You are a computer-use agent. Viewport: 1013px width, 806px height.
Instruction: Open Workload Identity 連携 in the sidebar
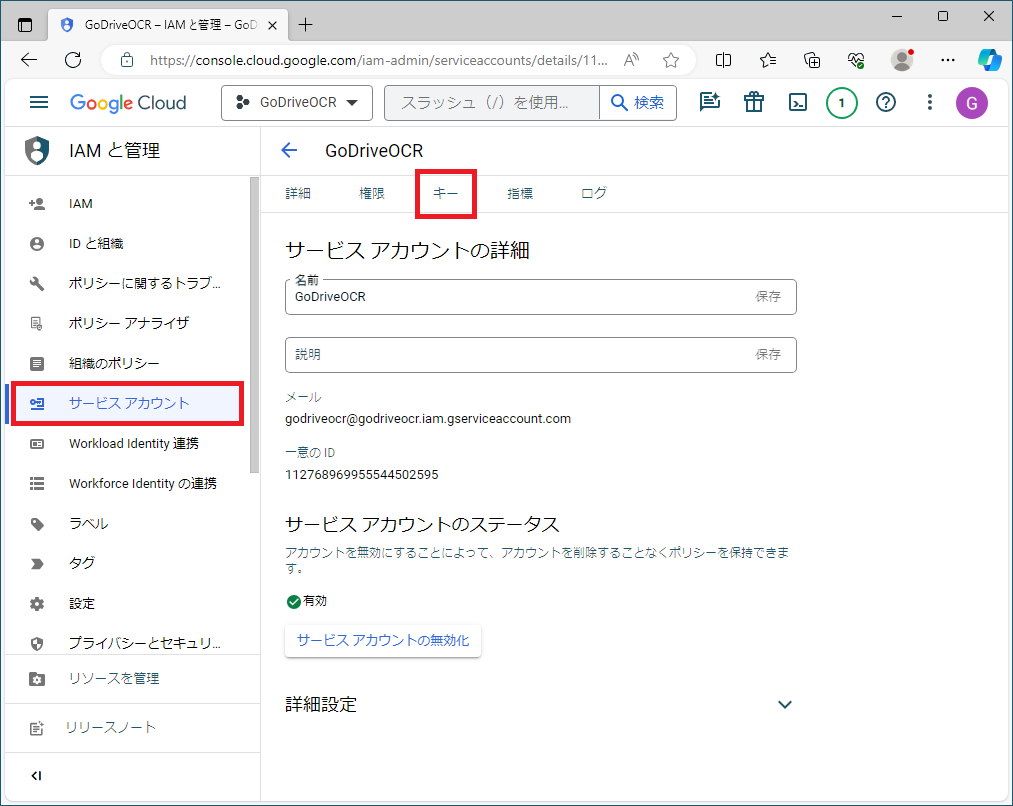pos(126,444)
